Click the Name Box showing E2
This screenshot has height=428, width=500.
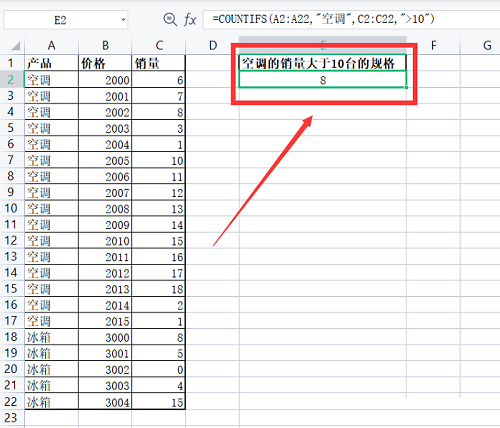pos(66,20)
